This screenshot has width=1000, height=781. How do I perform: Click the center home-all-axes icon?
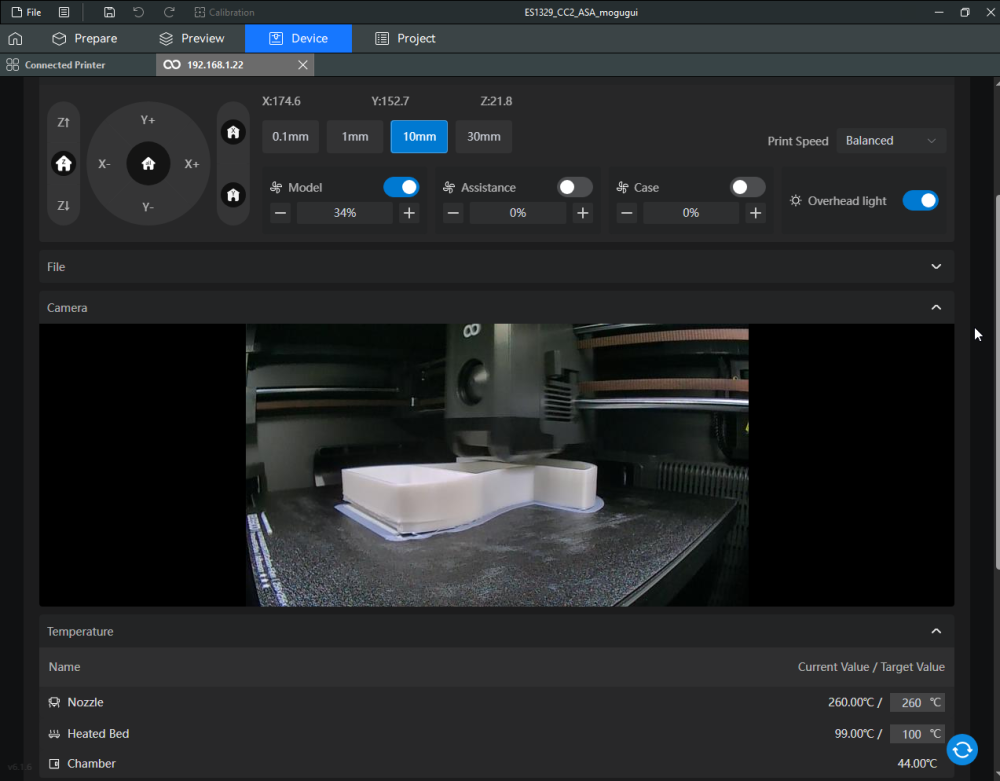click(148, 163)
